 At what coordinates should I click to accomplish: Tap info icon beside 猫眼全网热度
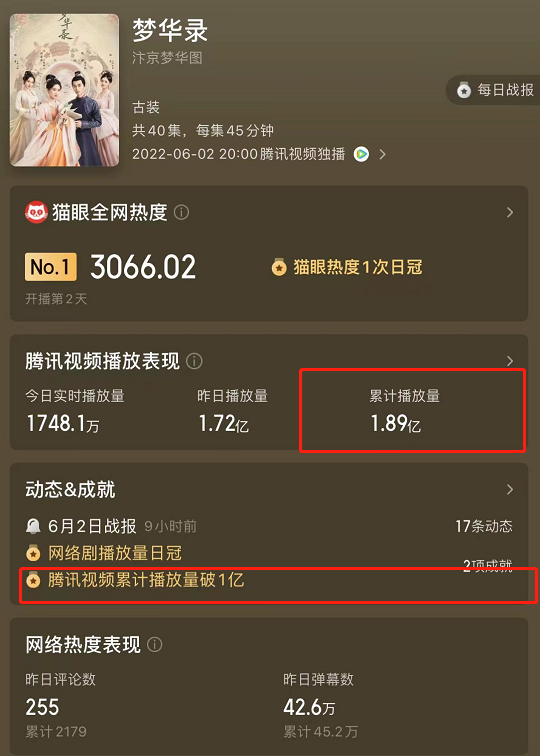click(x=181, y=212)
